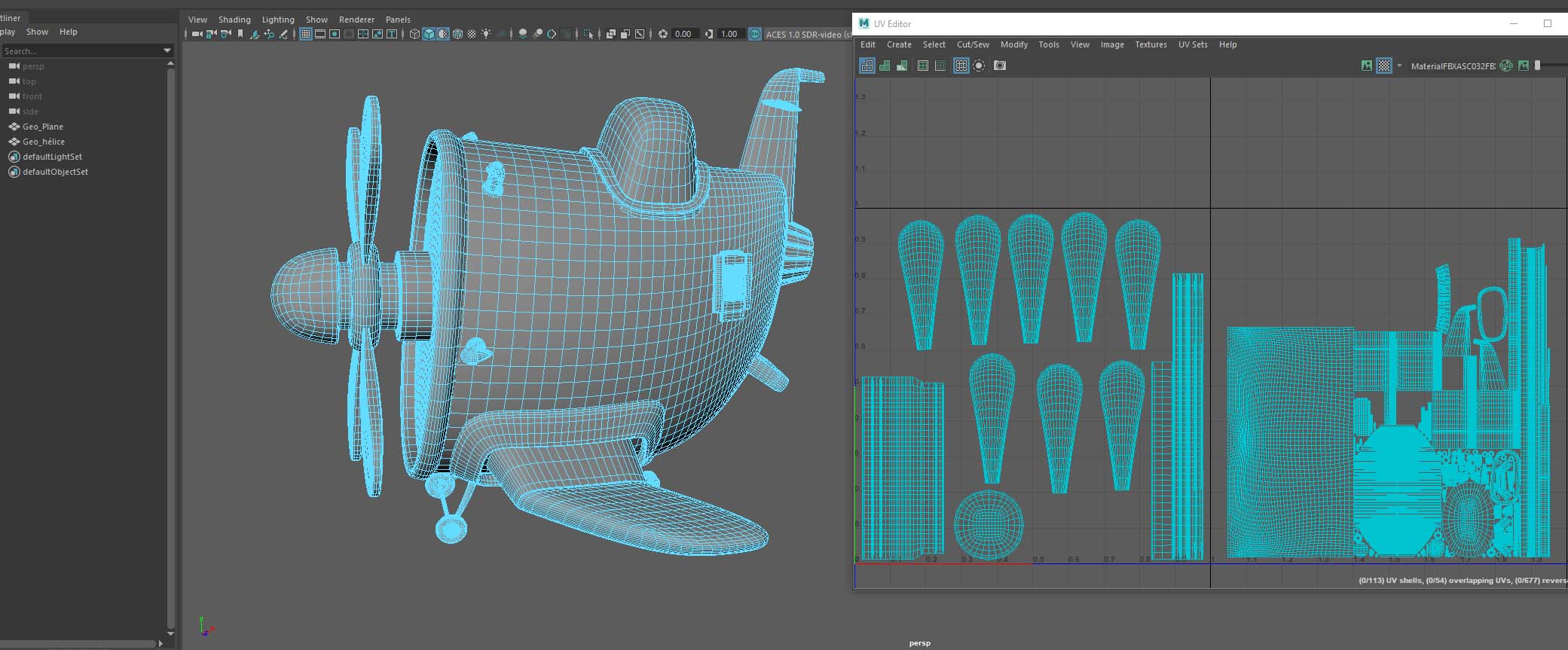The height and width of the screenshot is (650, 1568).
Task: Click the defaultLightSet set icon
Action: click(x=14, y=157)
